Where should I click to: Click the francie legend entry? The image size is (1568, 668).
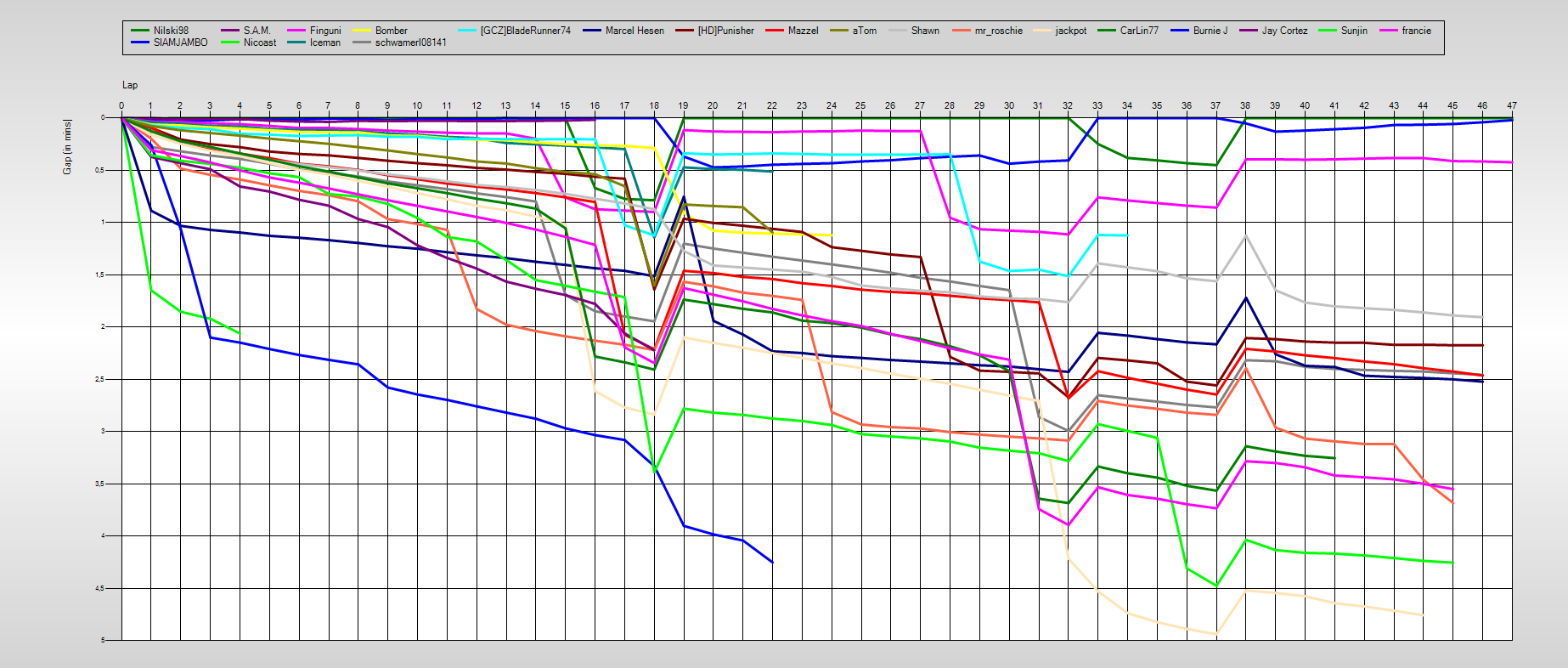(1416, 31)
